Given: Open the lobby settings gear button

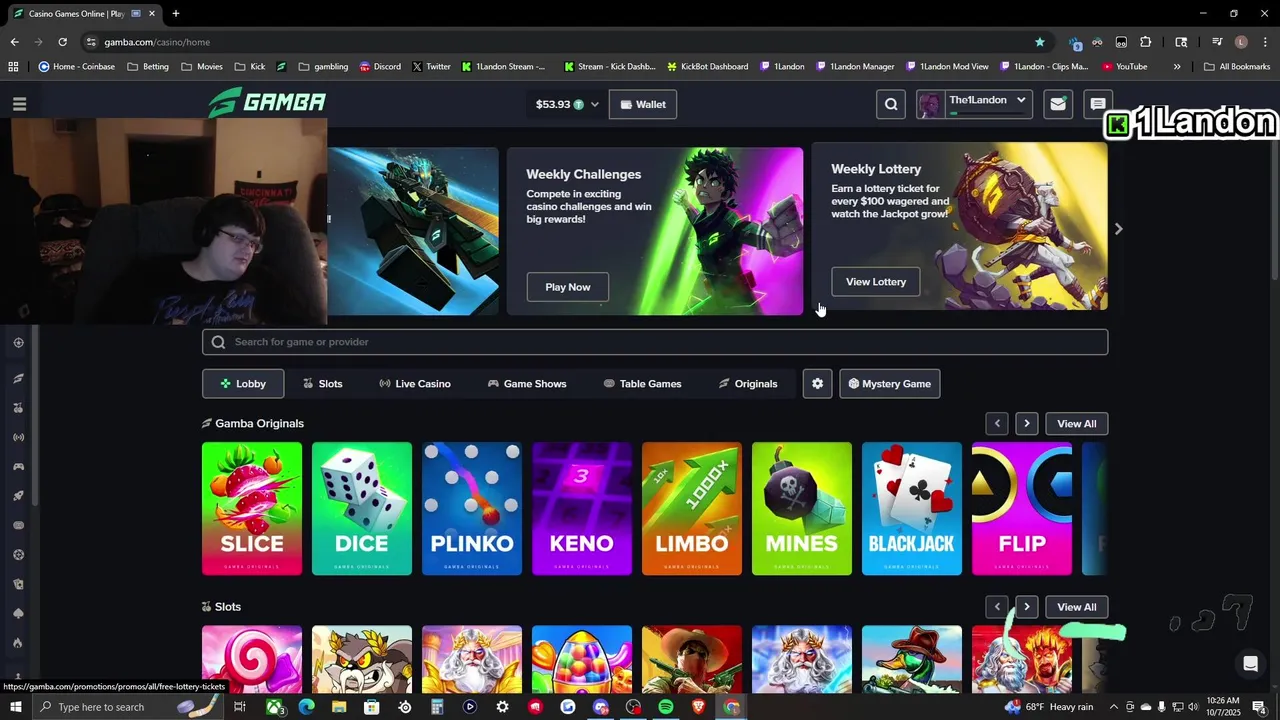Looking at the screenshot, I should point(817,384).
